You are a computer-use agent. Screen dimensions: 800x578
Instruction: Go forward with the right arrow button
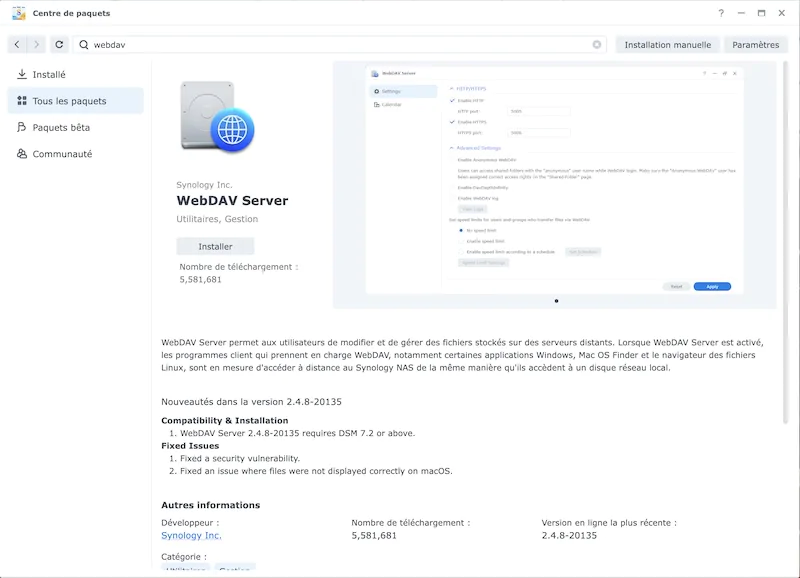coord(36,44)
